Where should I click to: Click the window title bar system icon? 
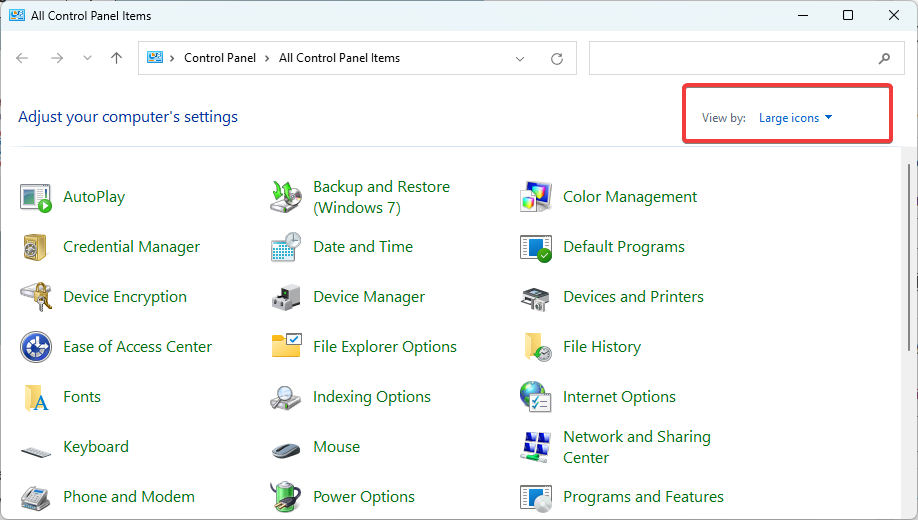17,15
